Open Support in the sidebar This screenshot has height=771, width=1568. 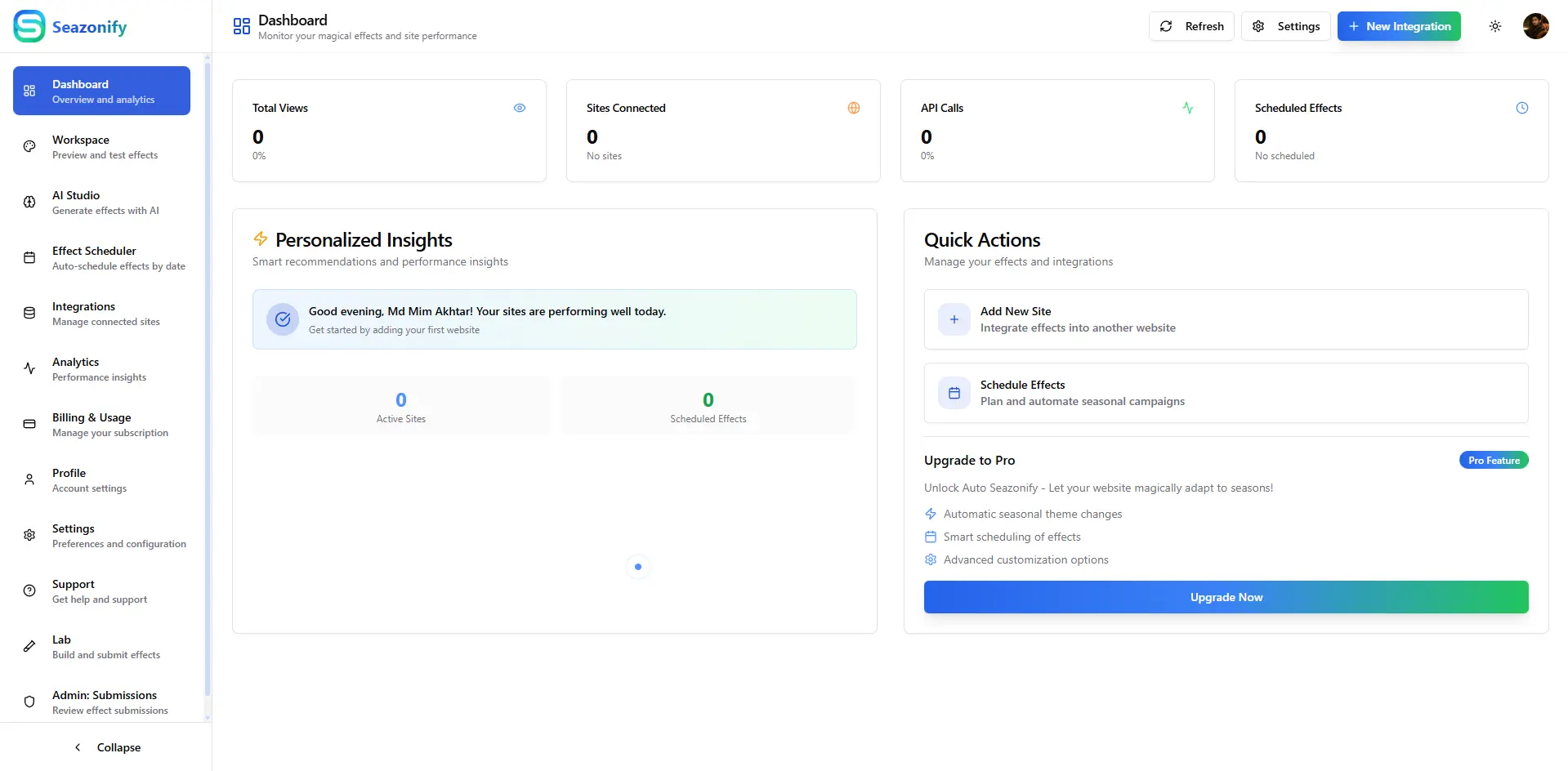102,591
